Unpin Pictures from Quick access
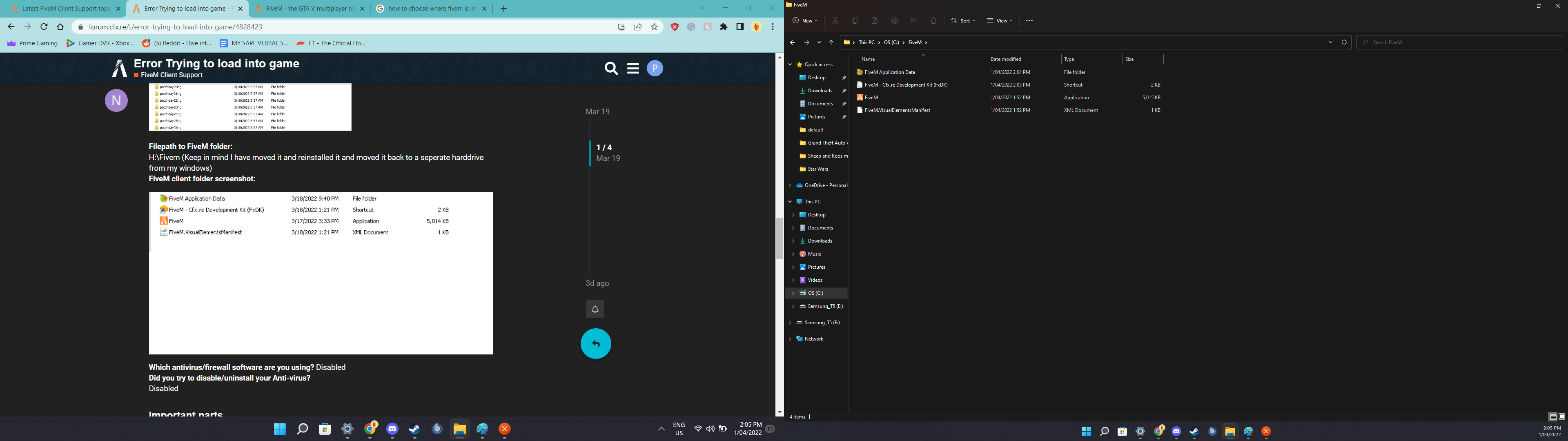 (844, 117)
